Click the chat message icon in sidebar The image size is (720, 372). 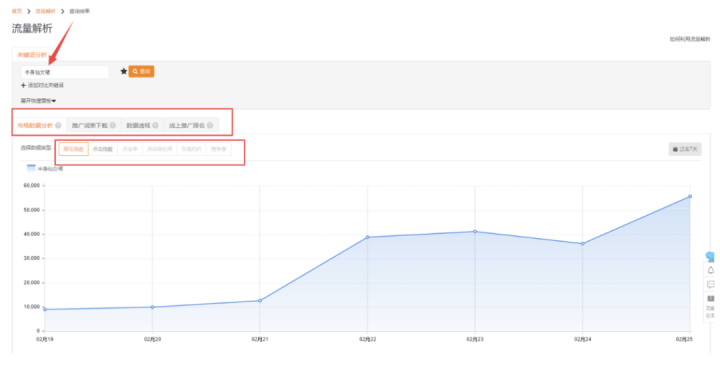pyautogui.click(x=711, y=284)
